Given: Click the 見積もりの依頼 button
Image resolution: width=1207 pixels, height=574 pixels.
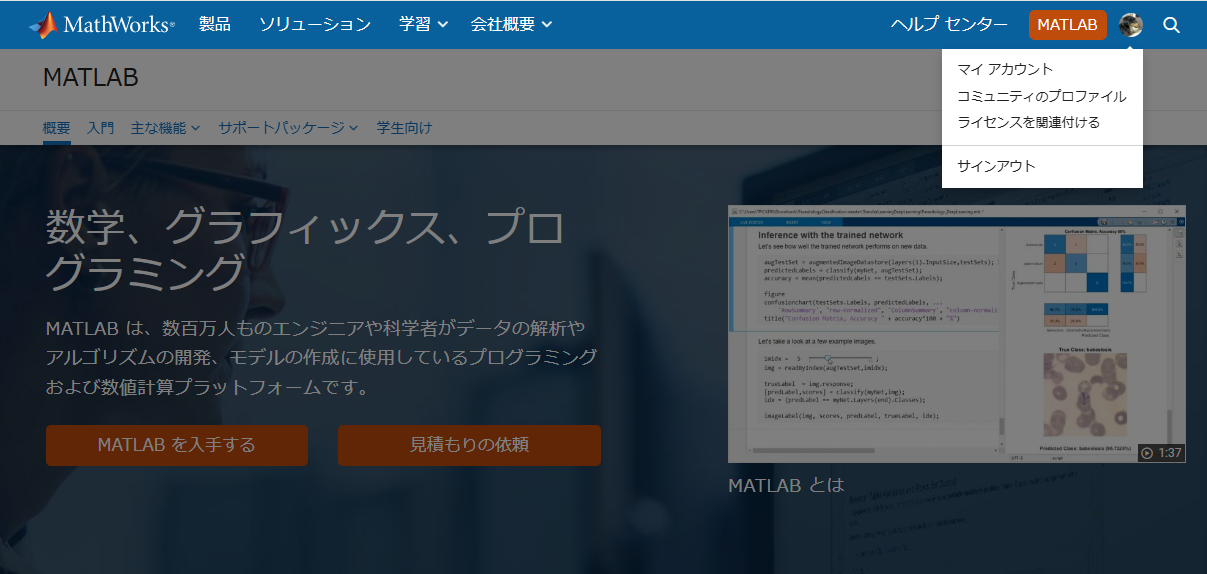Looking at the screenshot, I should (x=469, y=445).
